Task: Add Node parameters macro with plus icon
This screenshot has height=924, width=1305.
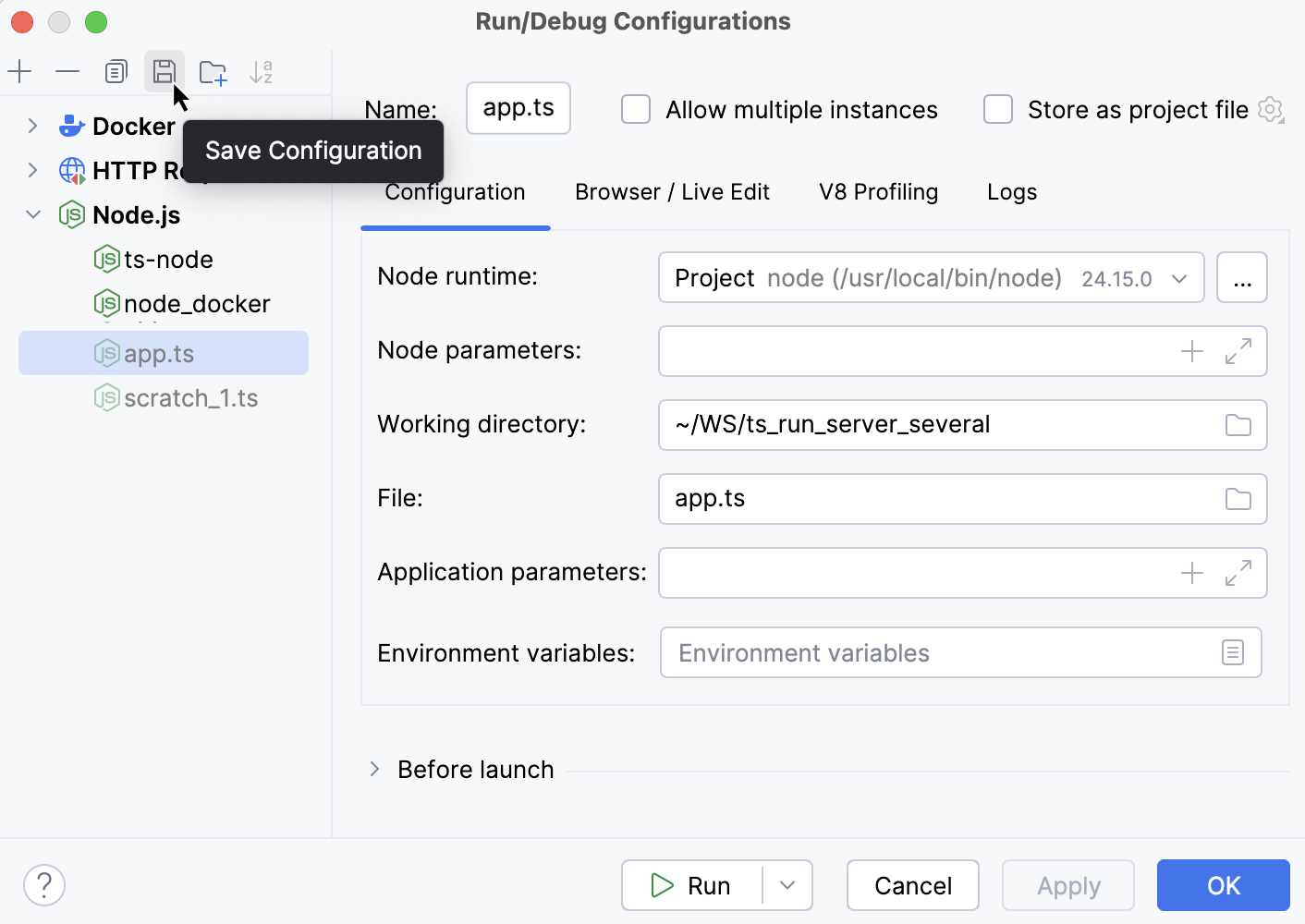Action: tap(1192, 351)
